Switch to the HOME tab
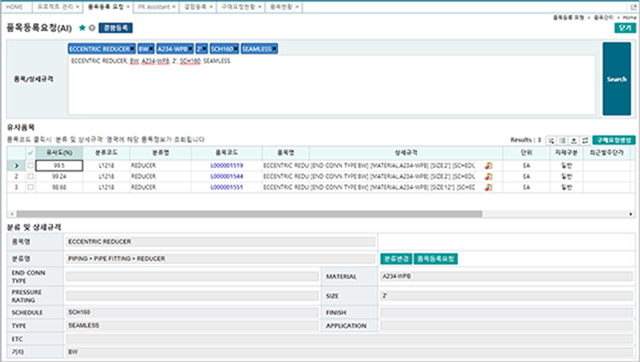Viewport: 640px width, 362px height. [15, 7]
